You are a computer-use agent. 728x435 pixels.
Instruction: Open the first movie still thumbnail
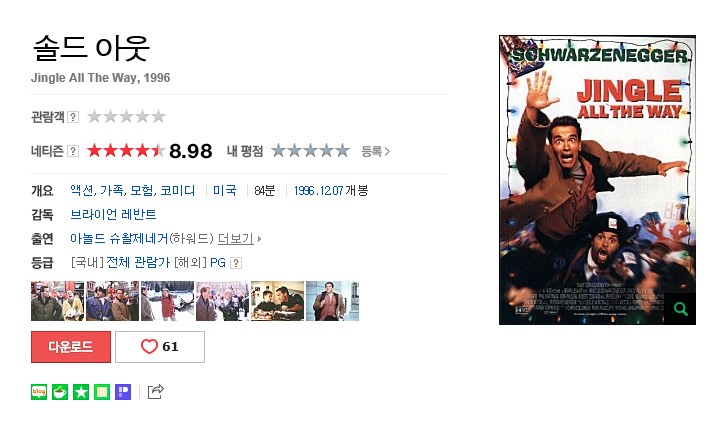point(58,301)
